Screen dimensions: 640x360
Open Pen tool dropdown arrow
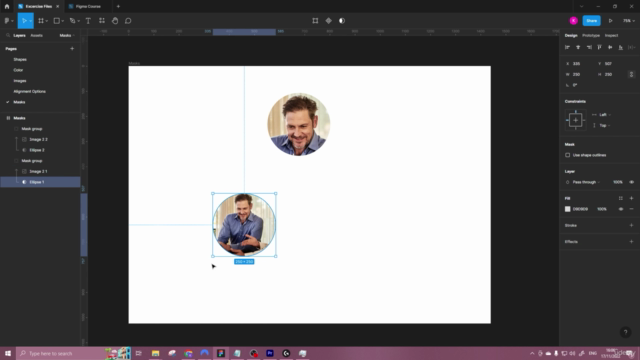click(79, 21)
